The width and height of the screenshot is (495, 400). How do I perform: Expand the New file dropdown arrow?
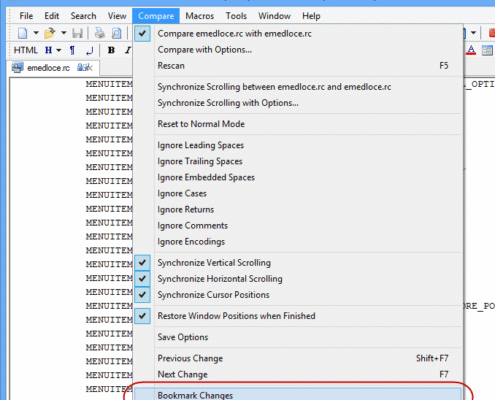point(36,33)
